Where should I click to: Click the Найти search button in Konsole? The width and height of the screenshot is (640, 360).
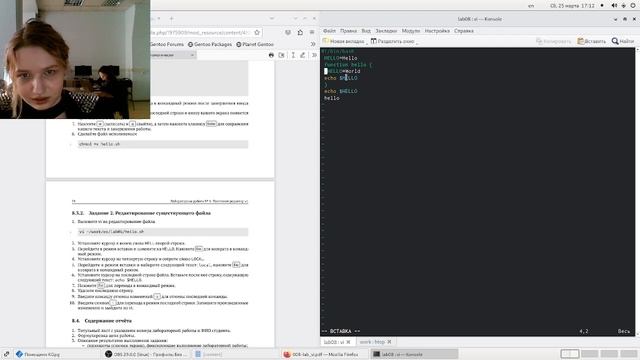pyautogui.click(x=623, y=41)
